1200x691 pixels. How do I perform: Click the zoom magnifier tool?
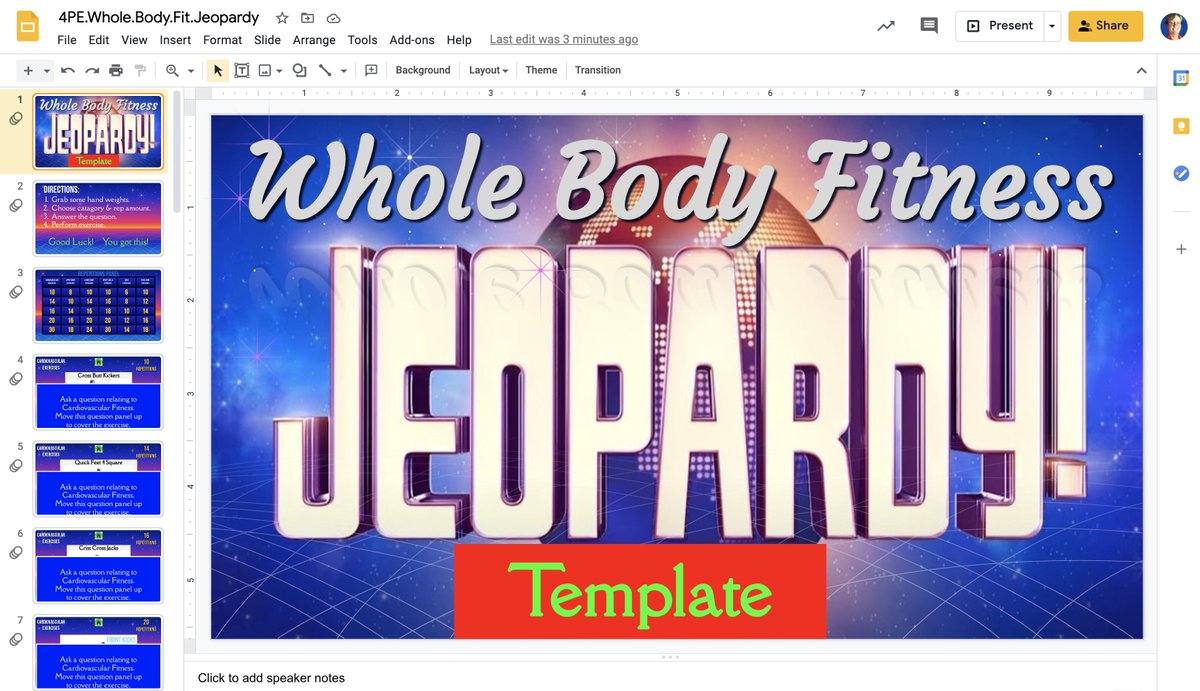pos(172,70)
